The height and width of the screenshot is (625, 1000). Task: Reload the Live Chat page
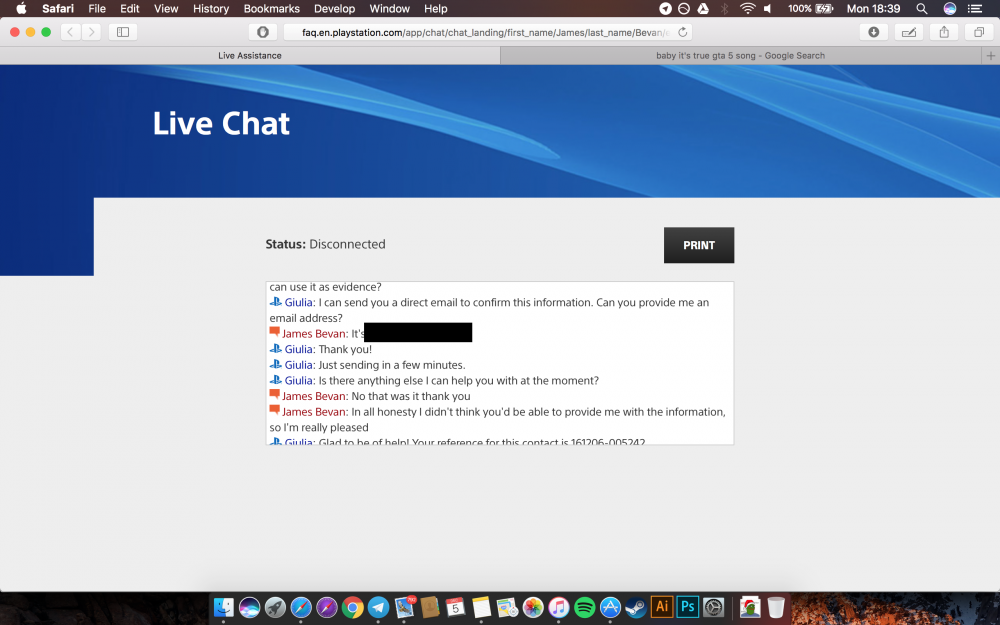[x=682, y=31]
